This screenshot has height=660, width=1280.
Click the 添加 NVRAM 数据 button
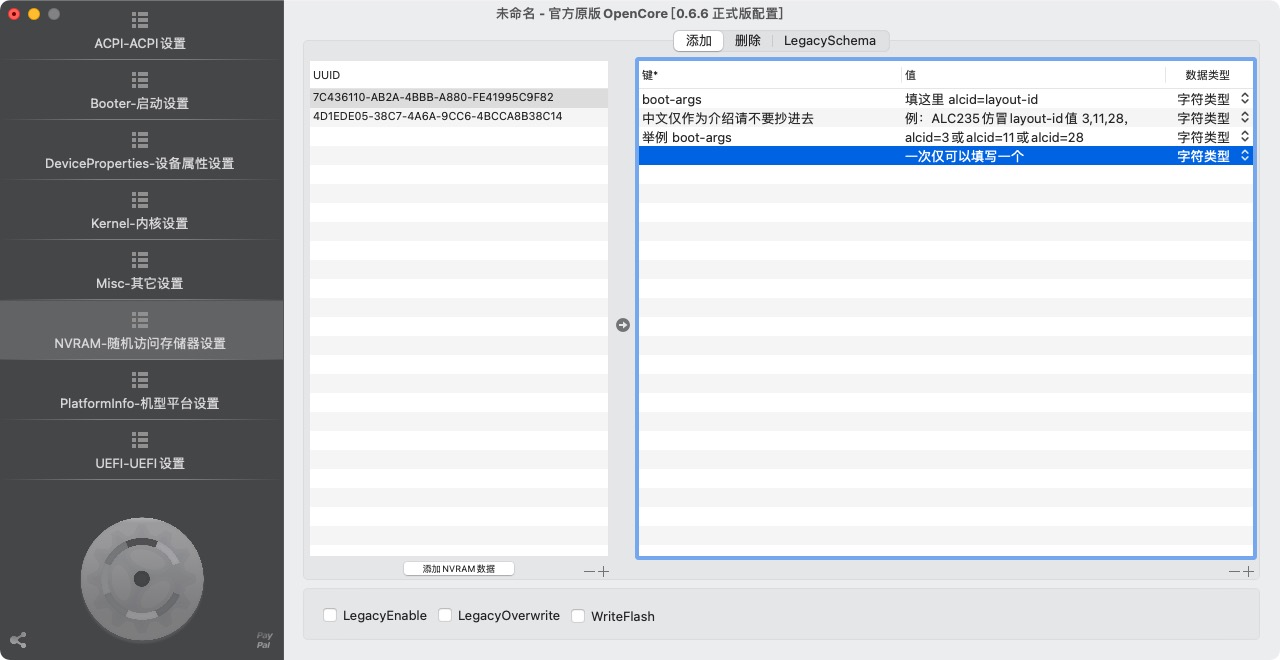(459, 568)
